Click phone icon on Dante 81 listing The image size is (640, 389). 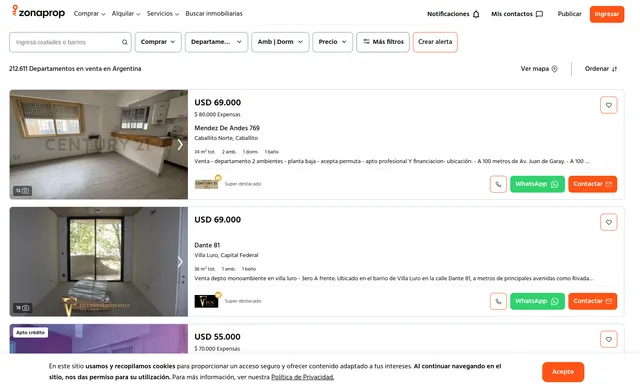498,301
